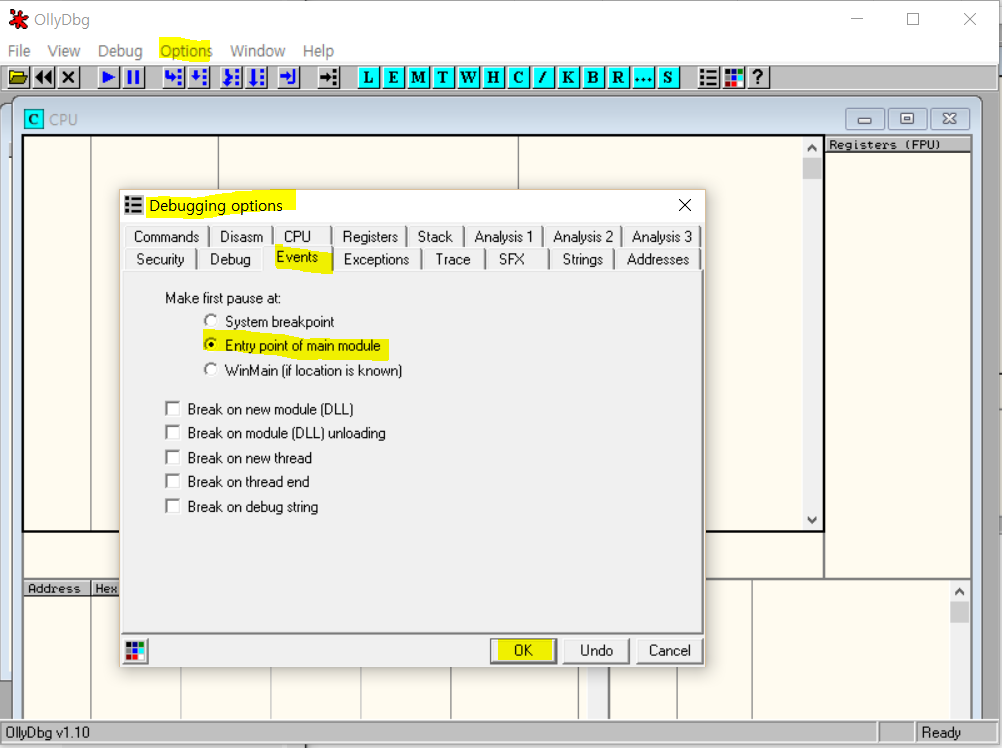This screenshot has height=748, width=1002.
Task: Open the Debug menu
Action: tap(120, 51)
